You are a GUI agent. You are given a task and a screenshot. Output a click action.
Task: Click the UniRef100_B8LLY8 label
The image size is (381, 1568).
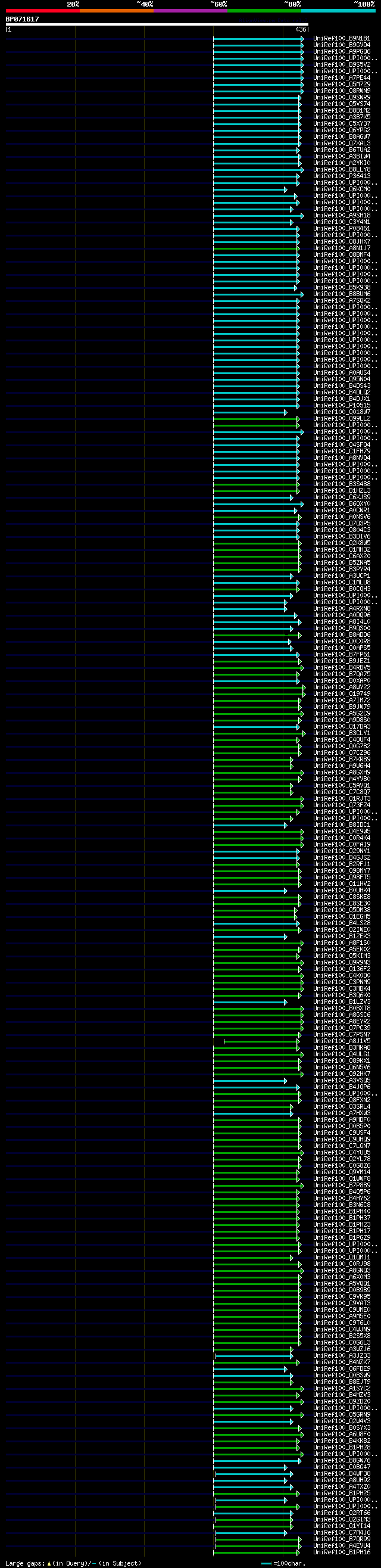point(342,170)
